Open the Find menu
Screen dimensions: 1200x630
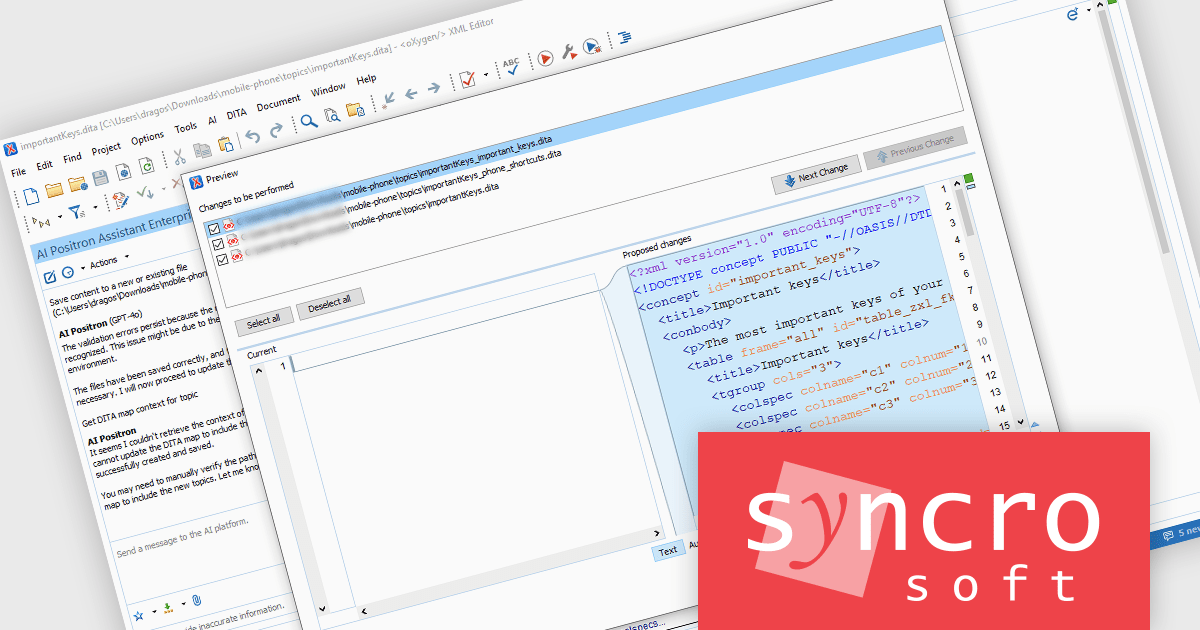[72, 158]
